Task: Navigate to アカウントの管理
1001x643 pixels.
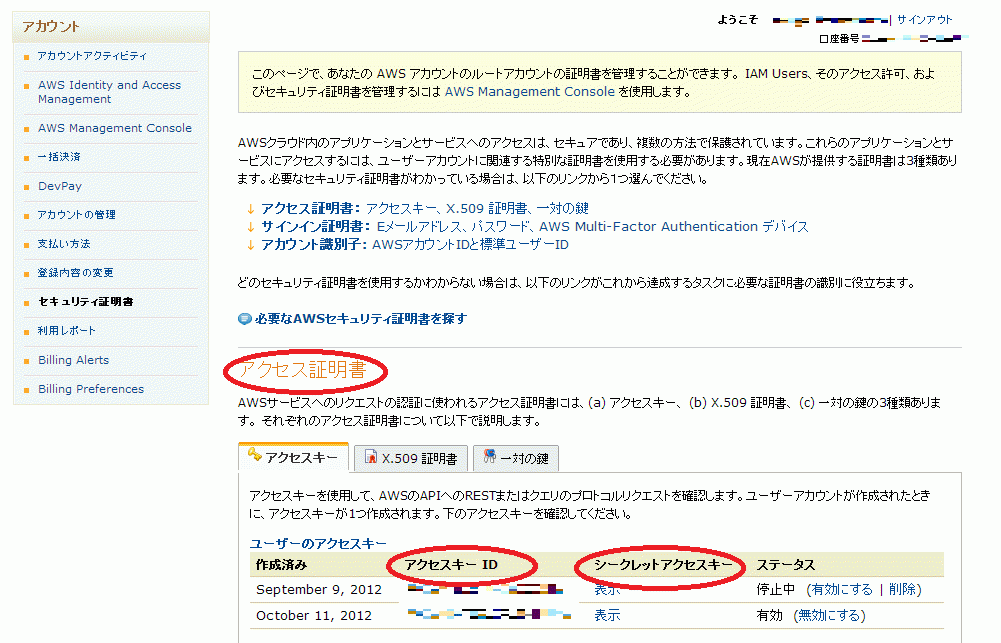Action: coord(77,215)
